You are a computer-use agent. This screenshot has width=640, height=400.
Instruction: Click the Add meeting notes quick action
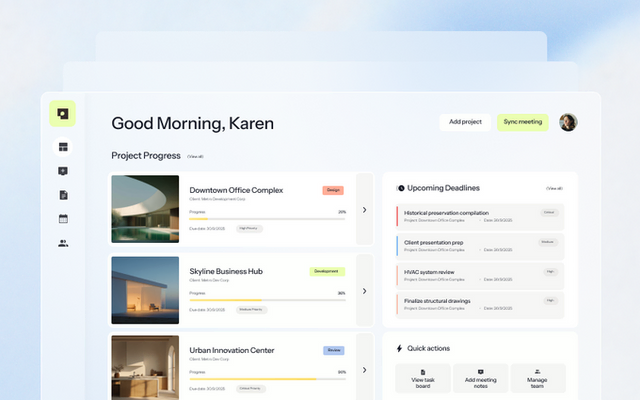click(x=480, y=378)
